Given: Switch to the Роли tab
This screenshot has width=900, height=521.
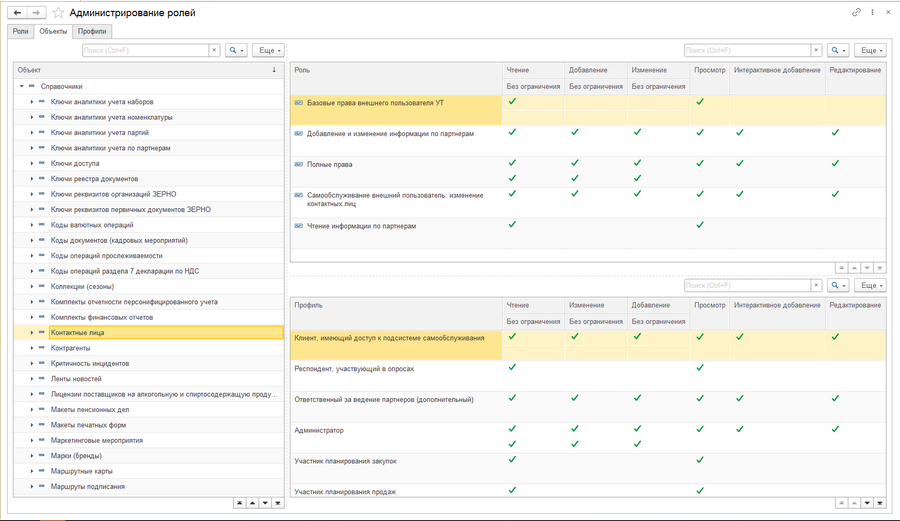Looking at the screenshot, I should pyautogui.click(x=21, y=32).
